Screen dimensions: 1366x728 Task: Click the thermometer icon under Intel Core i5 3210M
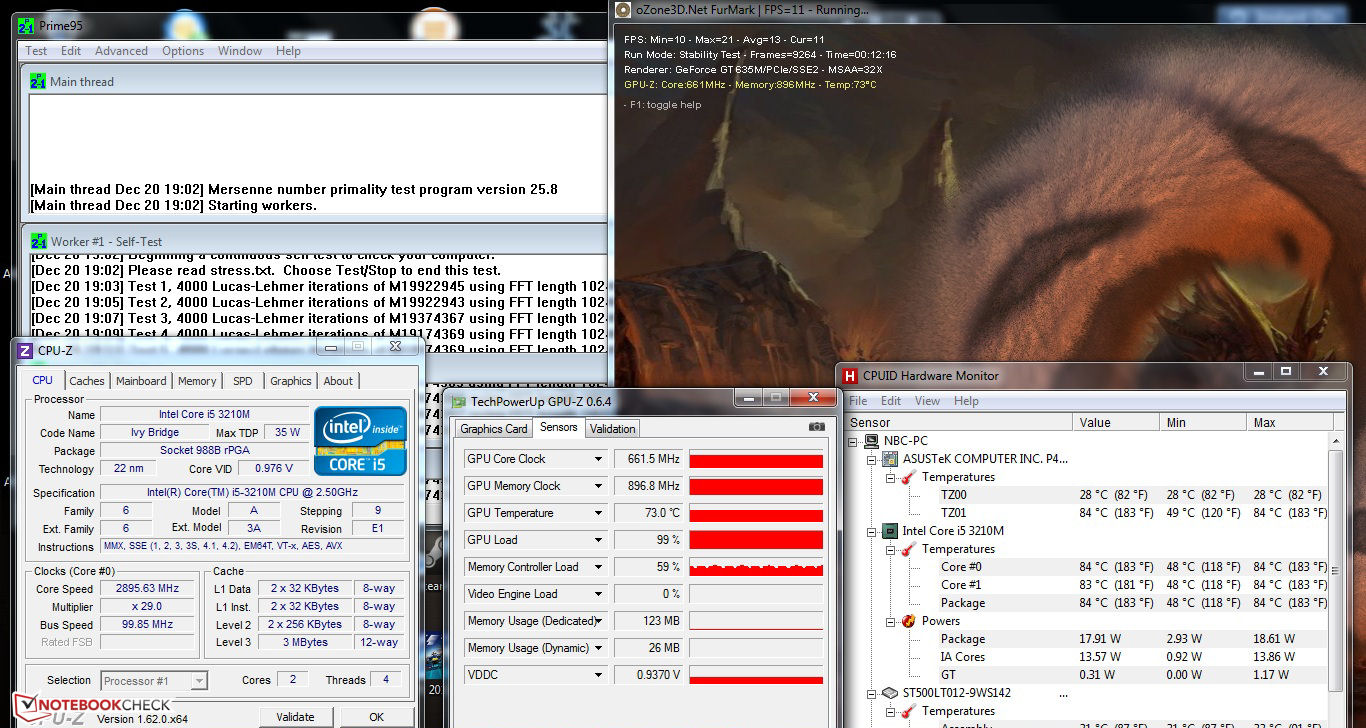[908, 549]
